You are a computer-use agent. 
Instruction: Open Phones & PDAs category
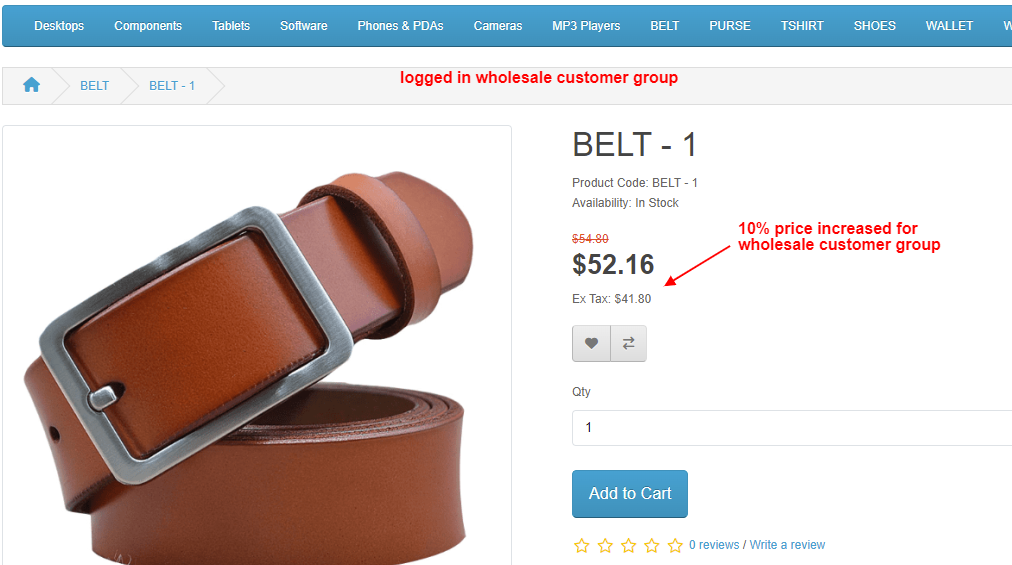coord(400,26)
